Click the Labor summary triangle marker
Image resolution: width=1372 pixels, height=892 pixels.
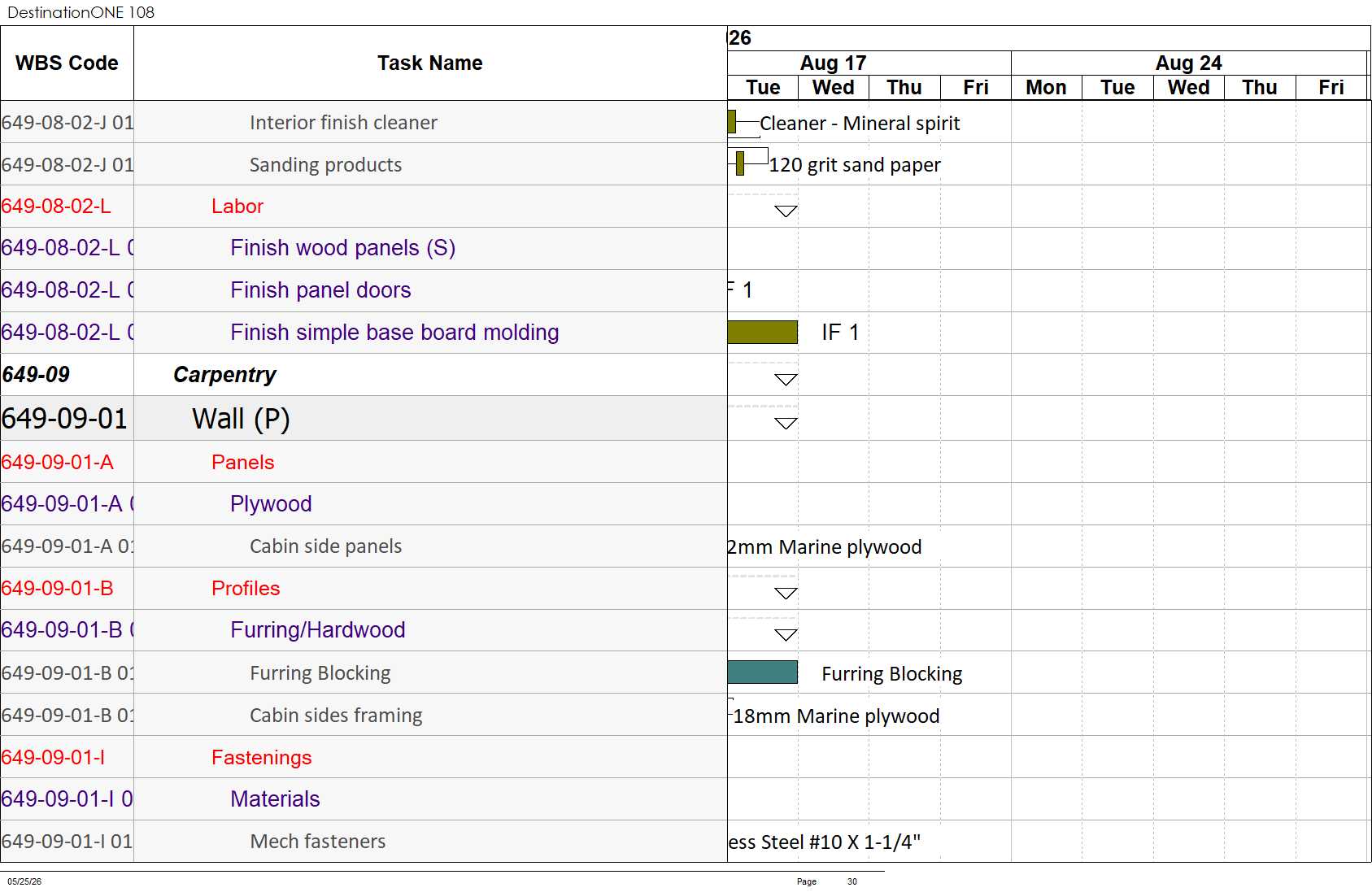click(x=786, y=211)
